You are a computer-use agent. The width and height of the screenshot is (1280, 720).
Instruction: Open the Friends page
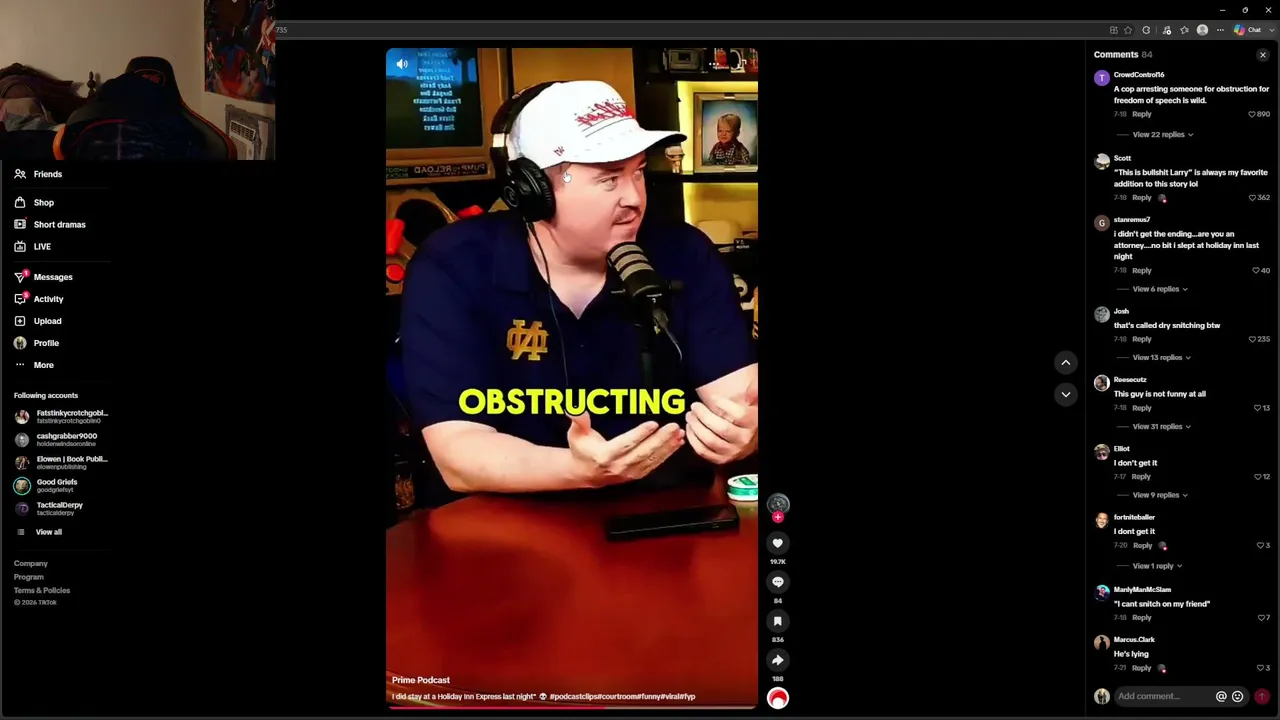point(48,174)
